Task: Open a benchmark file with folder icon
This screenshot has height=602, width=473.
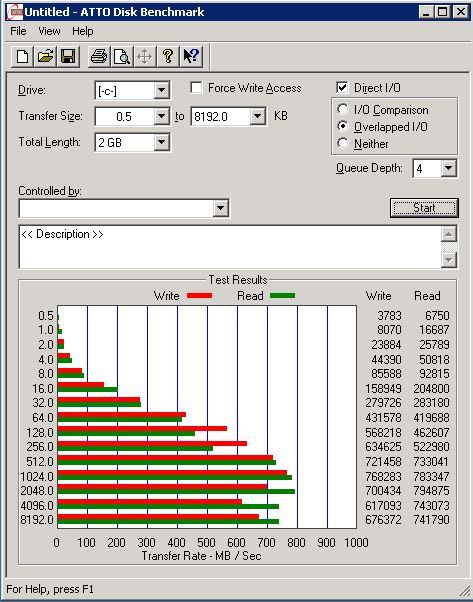Action: [45, 56]
